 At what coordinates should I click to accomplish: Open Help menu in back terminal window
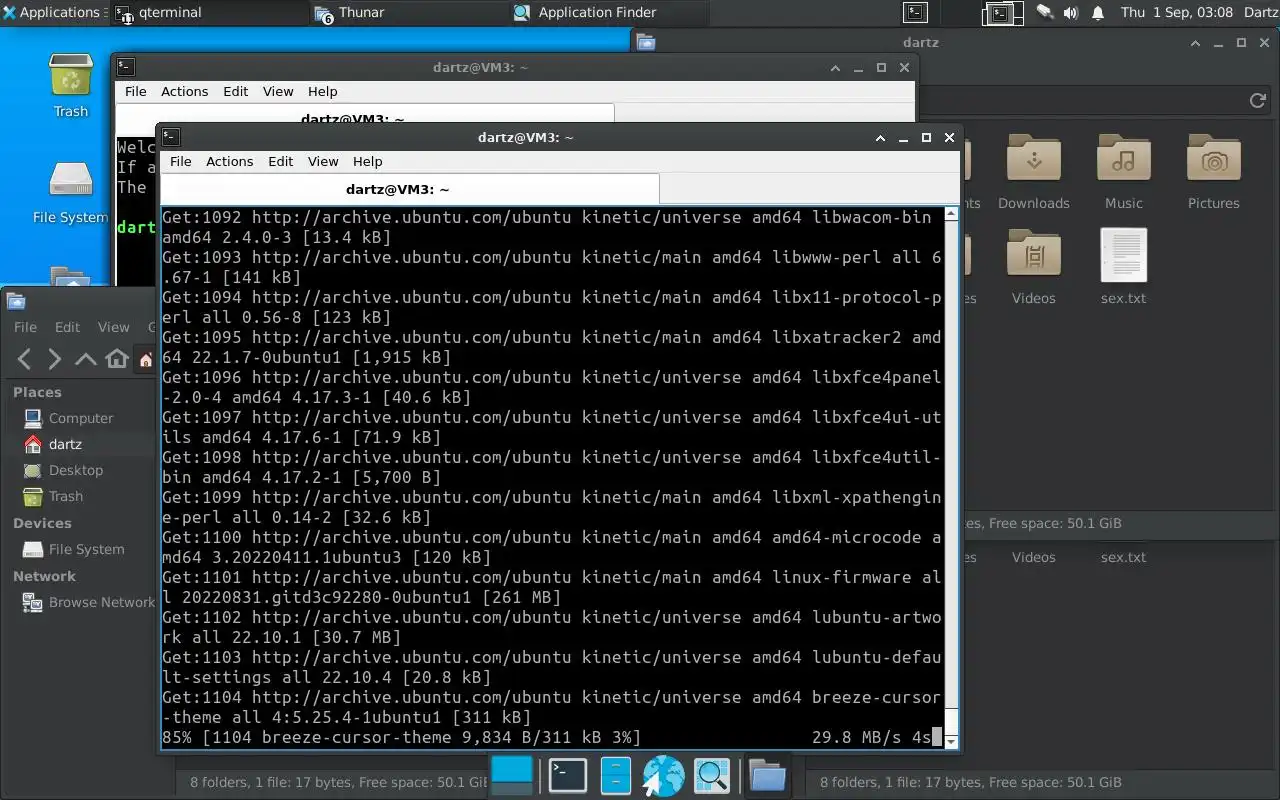322,91
